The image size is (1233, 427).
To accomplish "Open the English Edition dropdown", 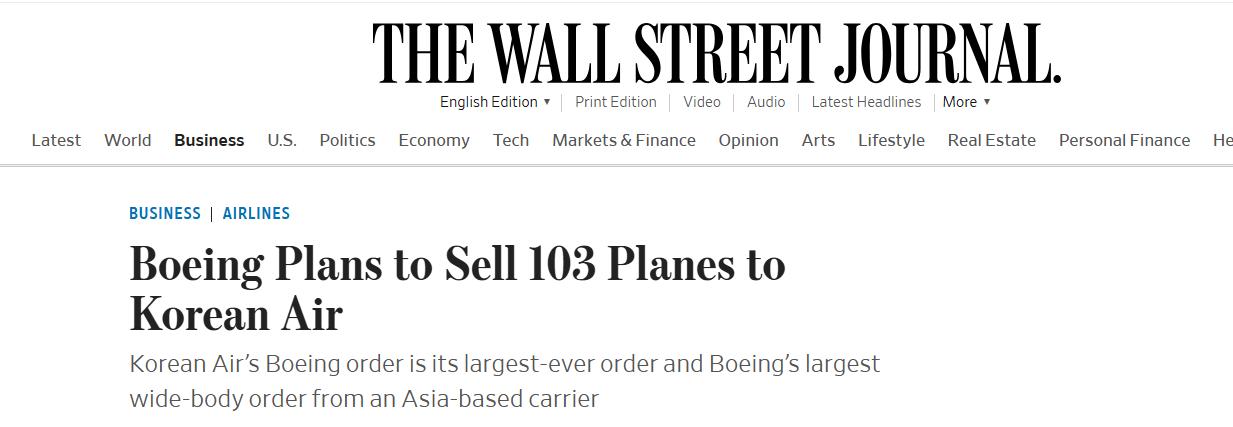I will tap(495, 102).
